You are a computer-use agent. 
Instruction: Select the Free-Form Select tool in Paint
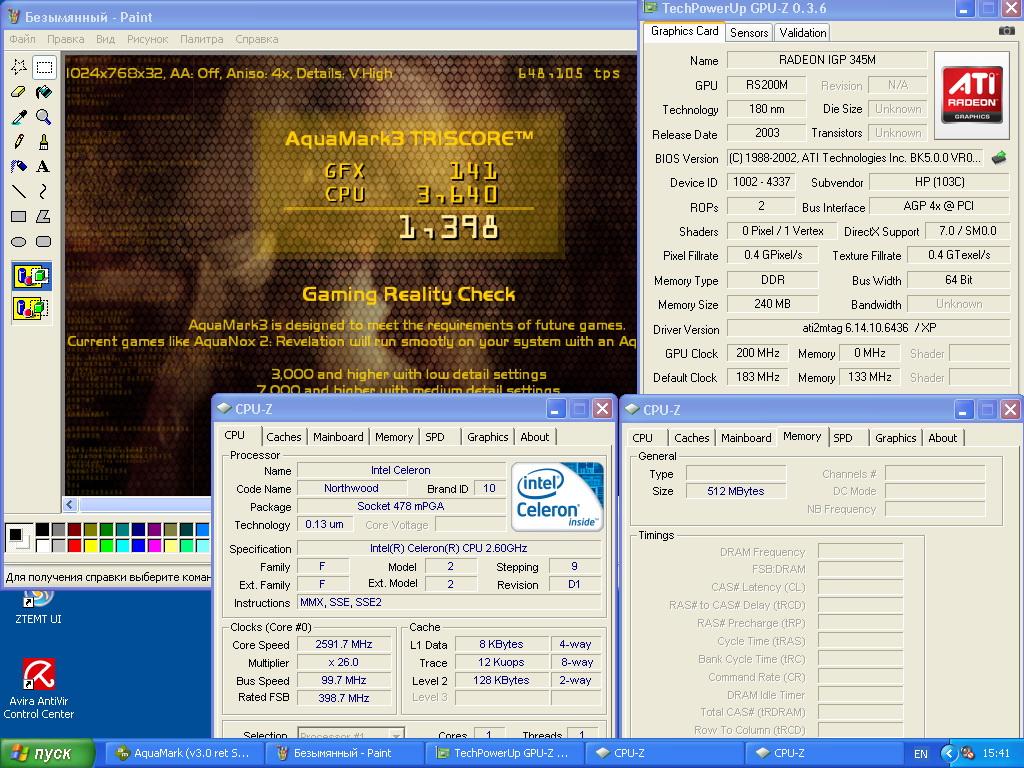(x=18, y=67)
